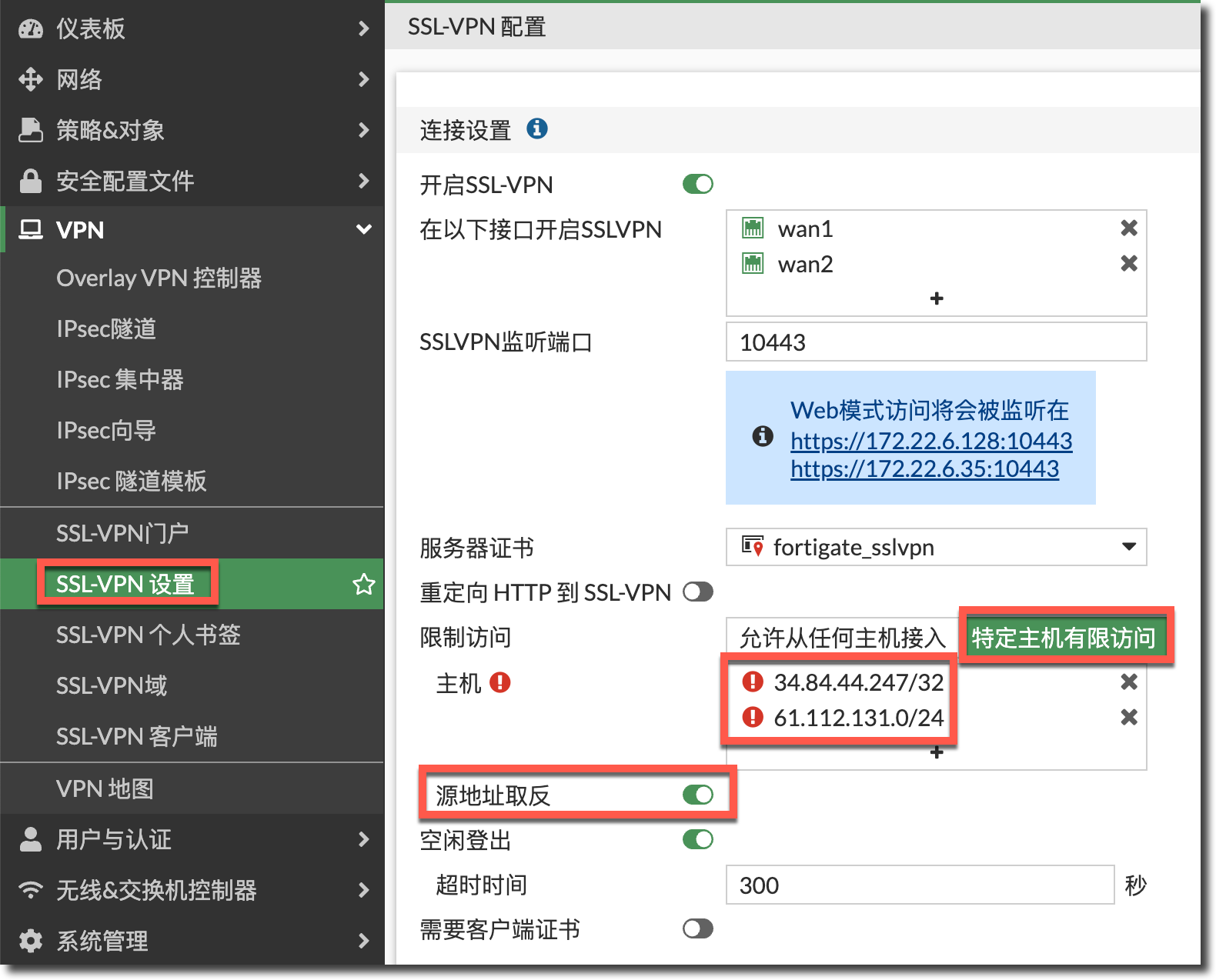Image resolution: width=1216 pixels, height=980 pixels.
Task: Click the wan1 interface port icon
Action: pyautogui.click(x=753, y=228)
